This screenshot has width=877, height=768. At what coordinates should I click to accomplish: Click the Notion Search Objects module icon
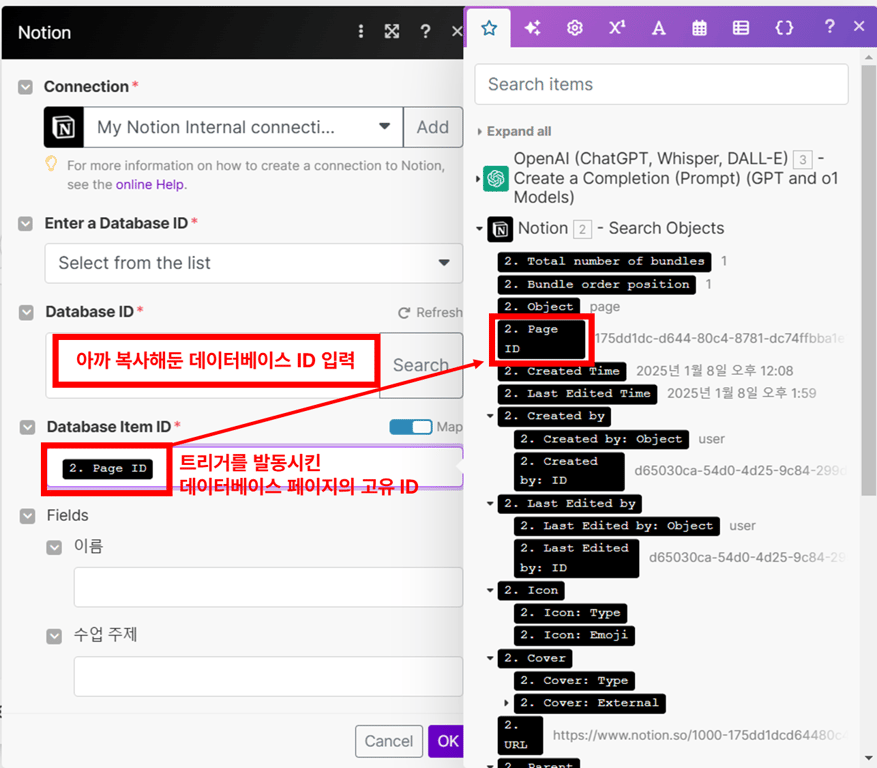(x=500, y=229)
